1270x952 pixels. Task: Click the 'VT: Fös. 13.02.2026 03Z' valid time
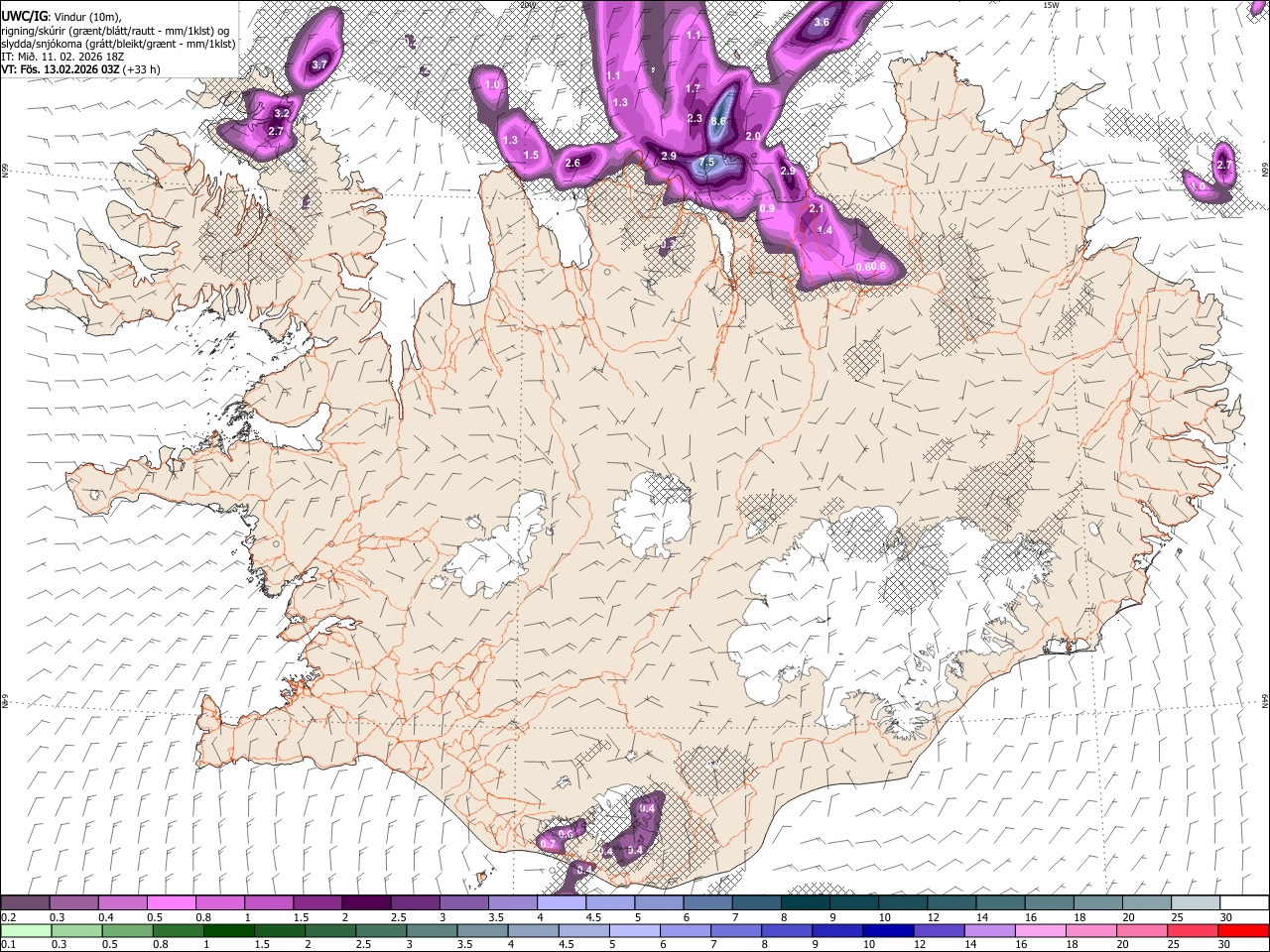coord(61,70)
